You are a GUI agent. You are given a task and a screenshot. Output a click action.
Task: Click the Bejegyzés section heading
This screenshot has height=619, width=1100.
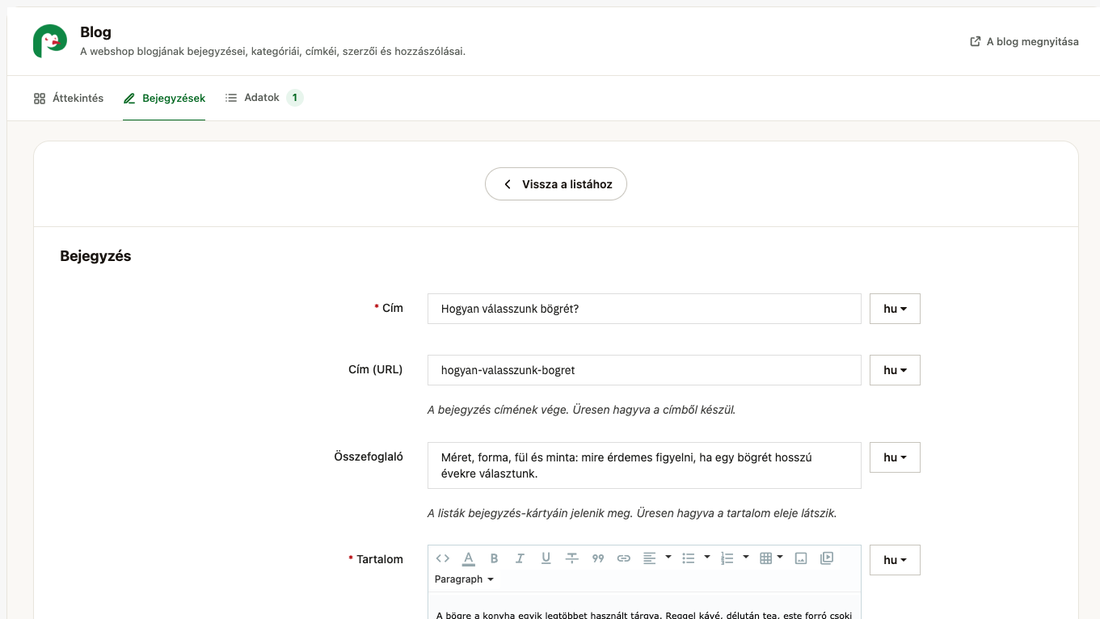95,256
